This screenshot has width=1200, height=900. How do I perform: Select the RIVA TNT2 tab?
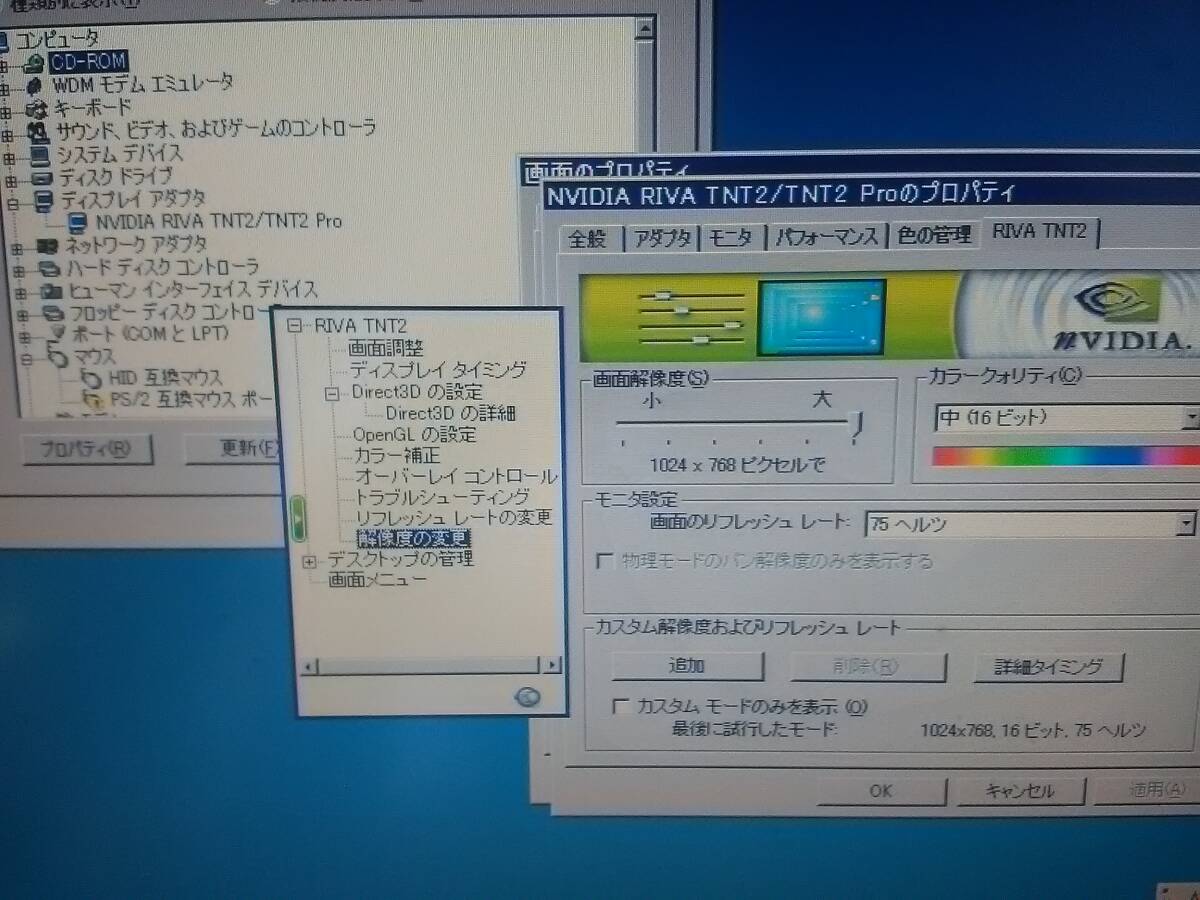[1040, 232]
